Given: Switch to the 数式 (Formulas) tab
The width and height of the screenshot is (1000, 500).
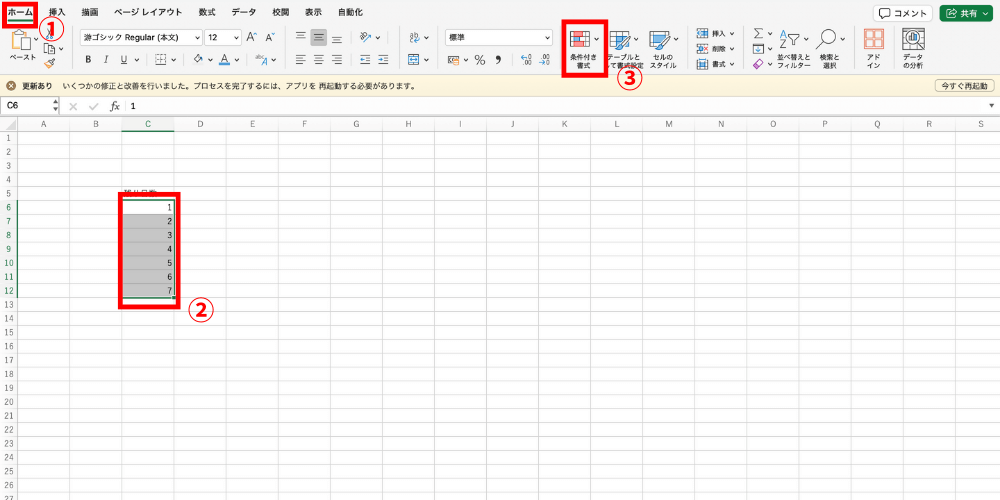Looking at the screenshot, I should tap(207, 12).
